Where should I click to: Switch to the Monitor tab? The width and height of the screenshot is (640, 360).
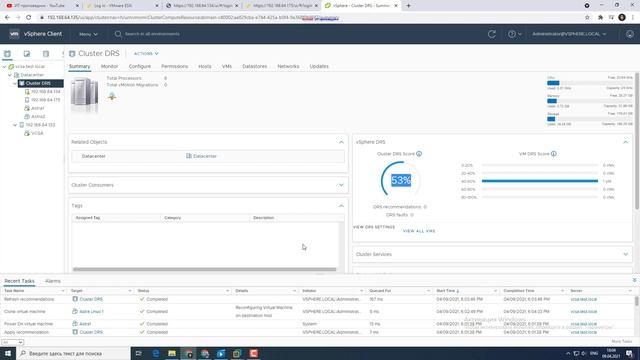point(109,66)
